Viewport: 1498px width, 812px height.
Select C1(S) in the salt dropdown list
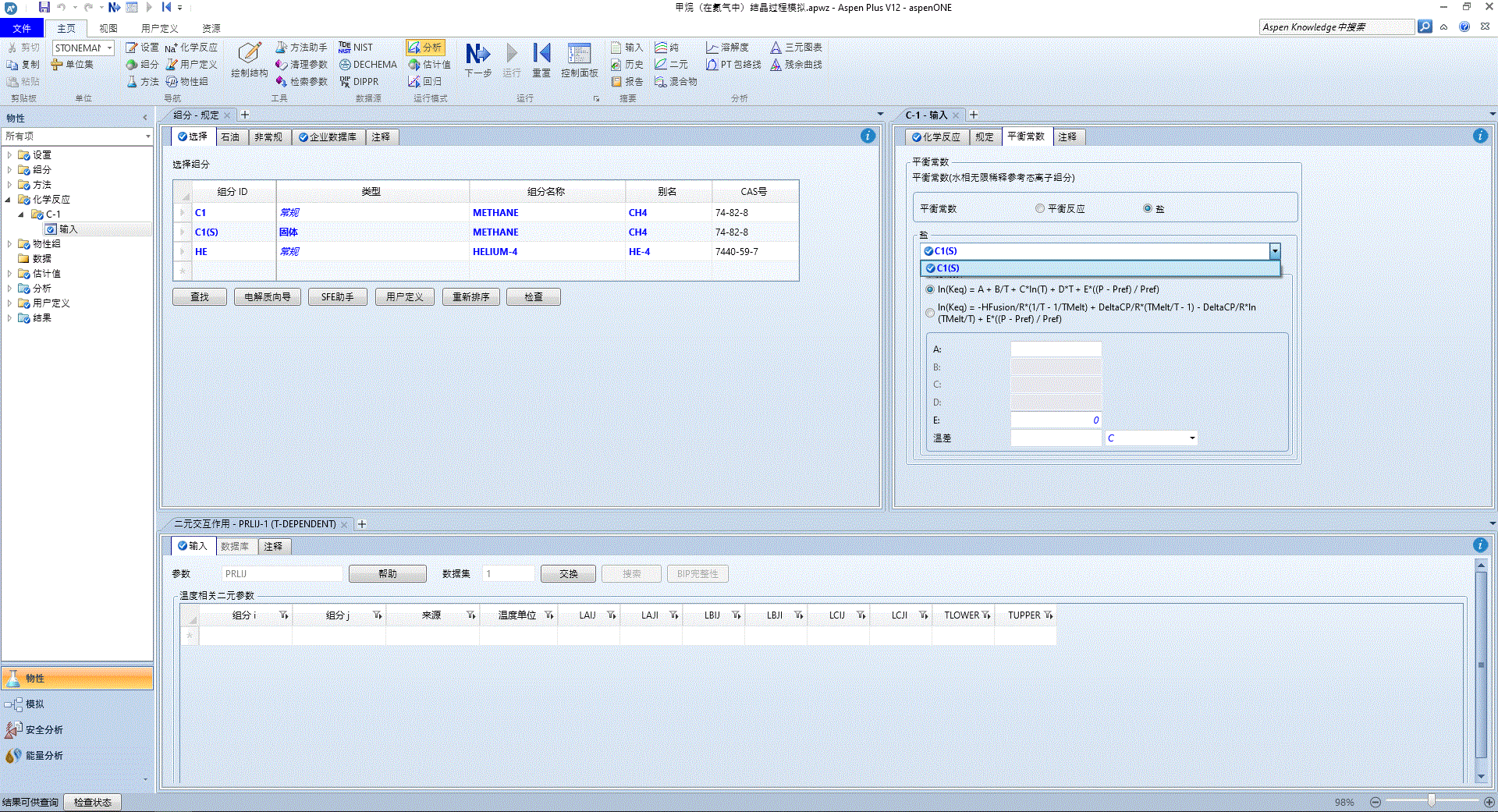tap(1100, 268)
